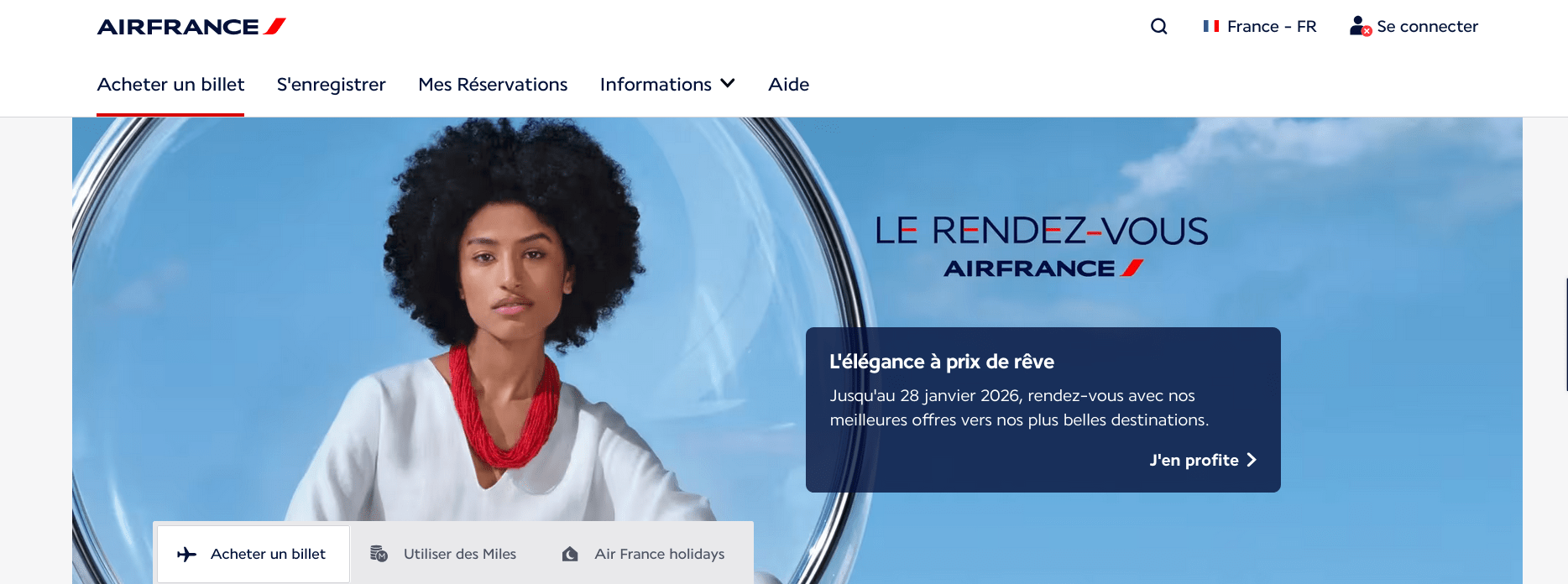Viewport: 1568px width, 584px height.
Task: Open the S'enregistrer menu item
Action: pyautogui.click(x=332, y=84)
